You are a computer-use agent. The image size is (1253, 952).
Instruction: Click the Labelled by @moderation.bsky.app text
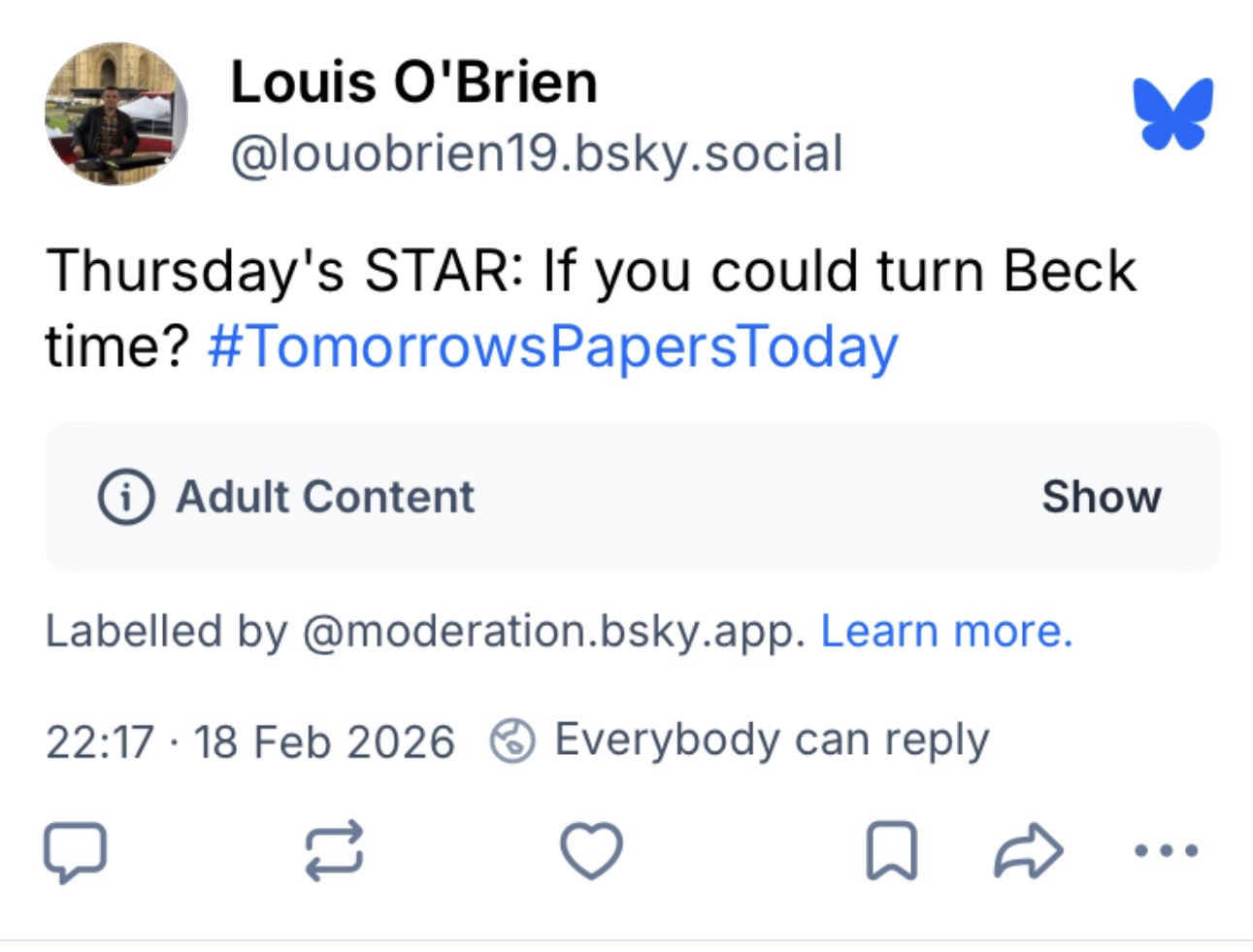425,631
